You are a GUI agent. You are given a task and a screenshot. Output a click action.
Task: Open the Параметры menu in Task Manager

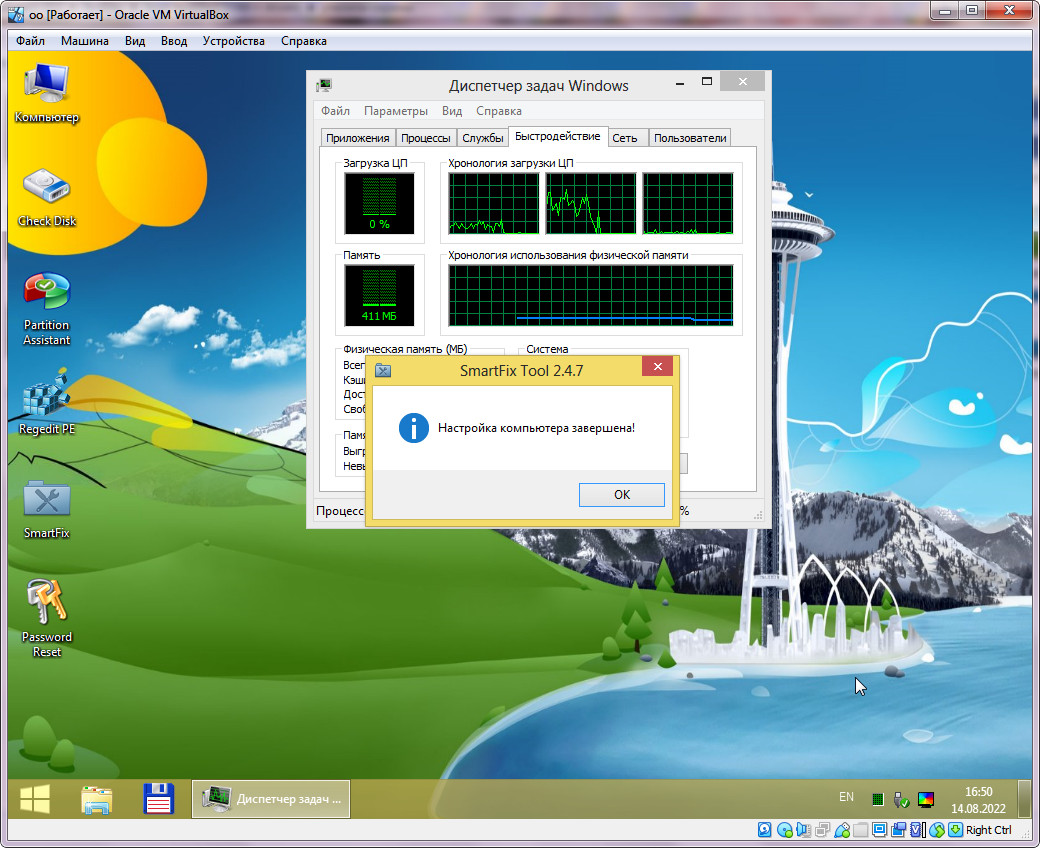(x=395, y=111)
